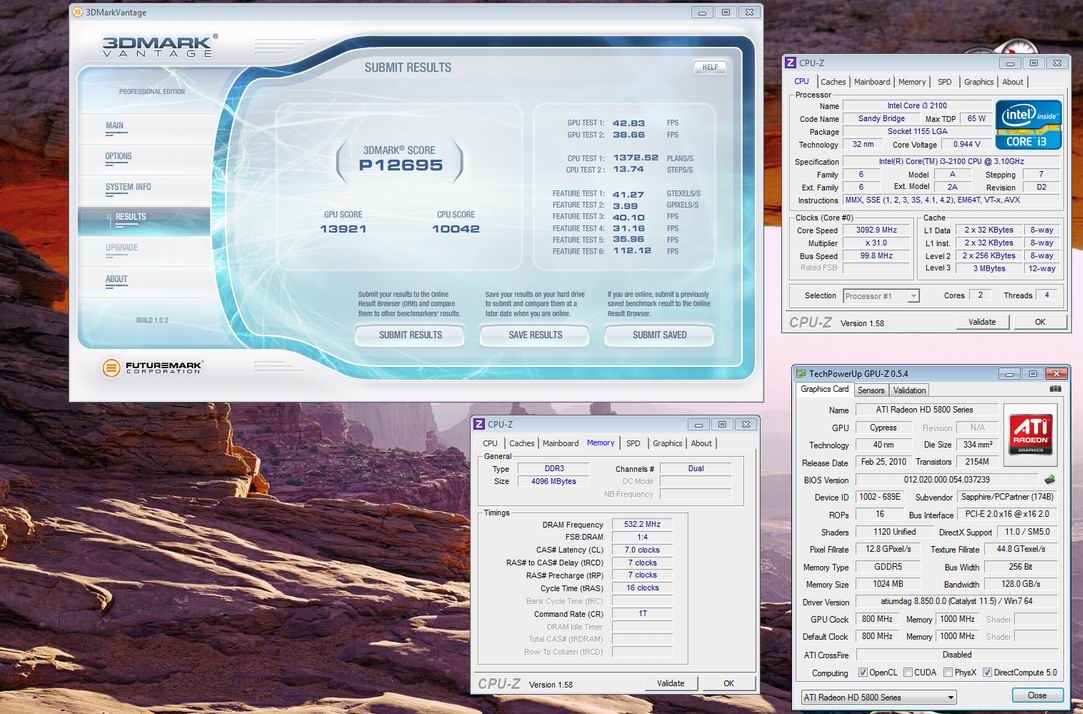Click the Futuremark Corporation logo
The height and width of the screenshot is (714, 1083).
pyautogui.click(x=152, y=367)
